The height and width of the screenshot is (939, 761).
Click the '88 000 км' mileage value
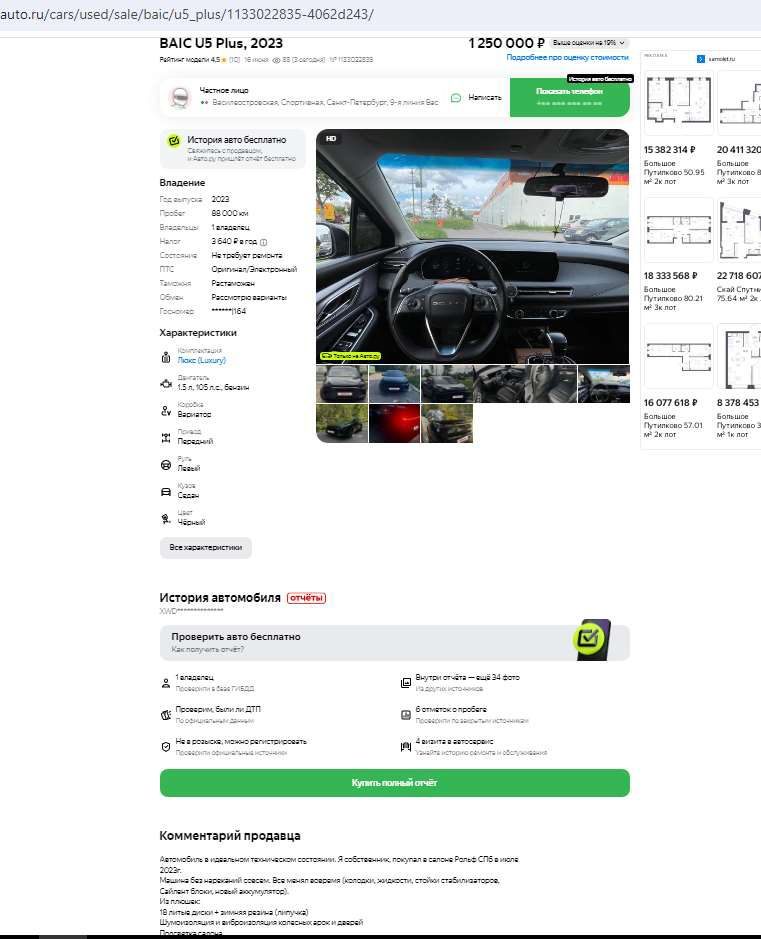(x=230, y=213)
